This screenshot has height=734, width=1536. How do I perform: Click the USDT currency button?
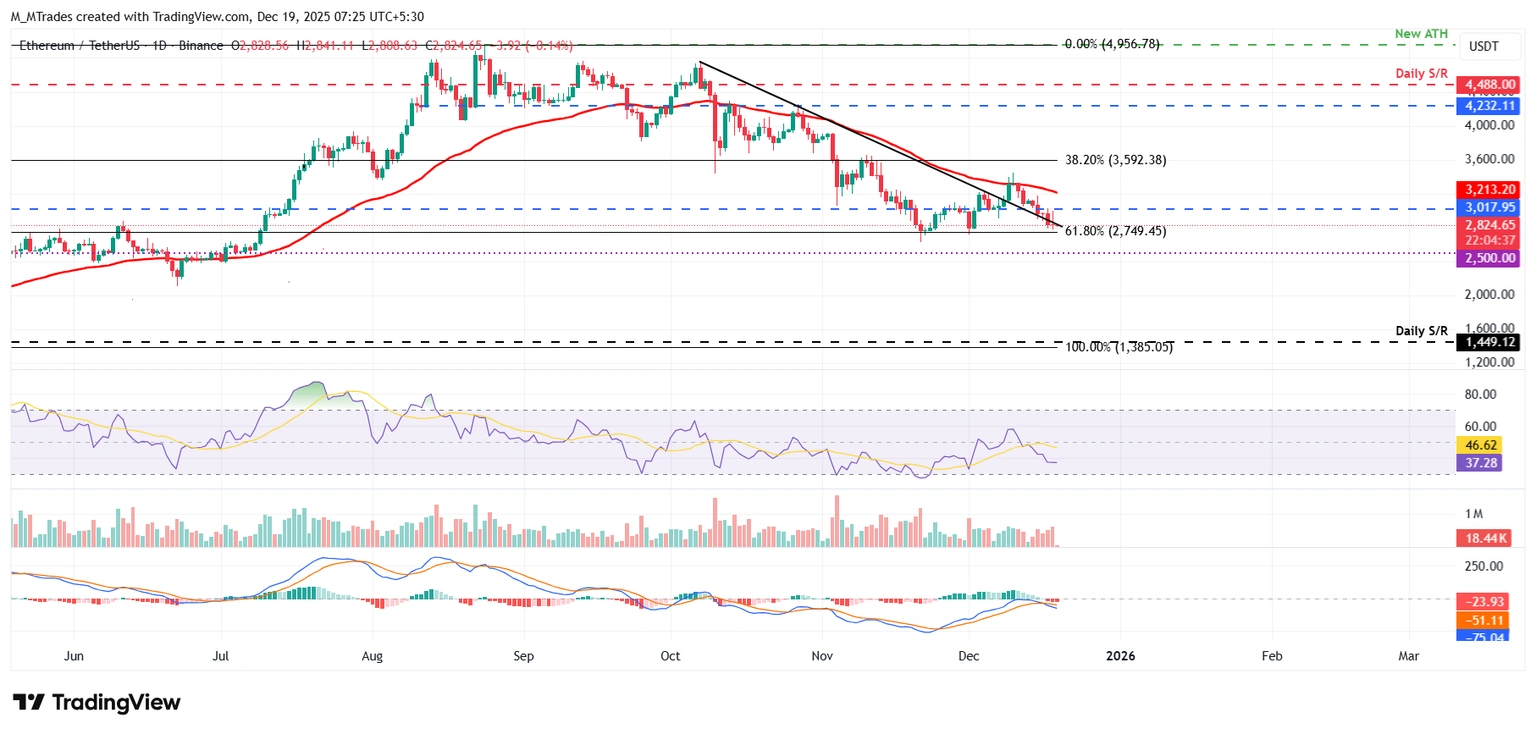pyautogui.click(x=1489, y=46)
